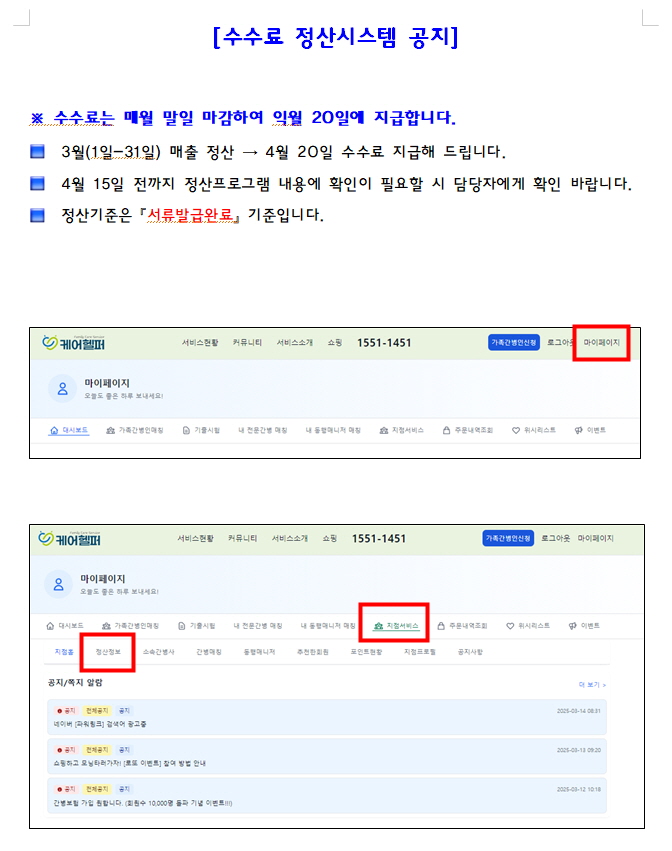The image size is (672, 851).
Task: Click the 기출시험 document icon in the first screenshot
Action: tap(186, 430)
